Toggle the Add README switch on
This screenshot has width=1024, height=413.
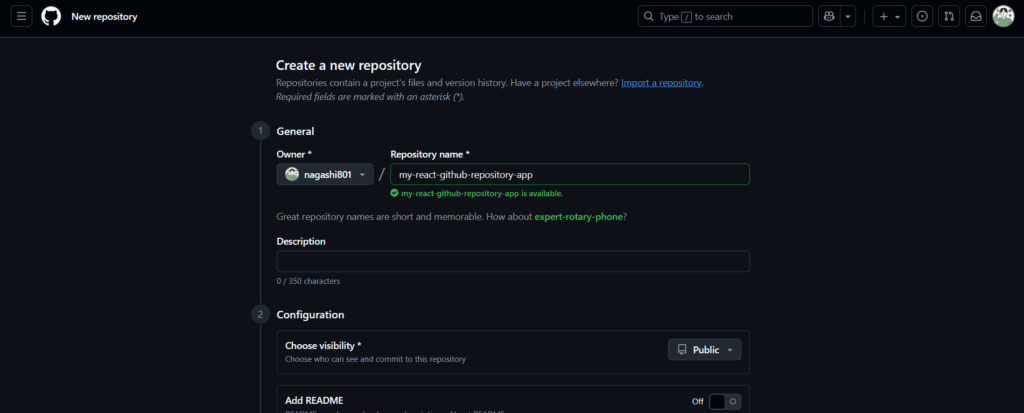pyautogui.click(x=724, y=401)
